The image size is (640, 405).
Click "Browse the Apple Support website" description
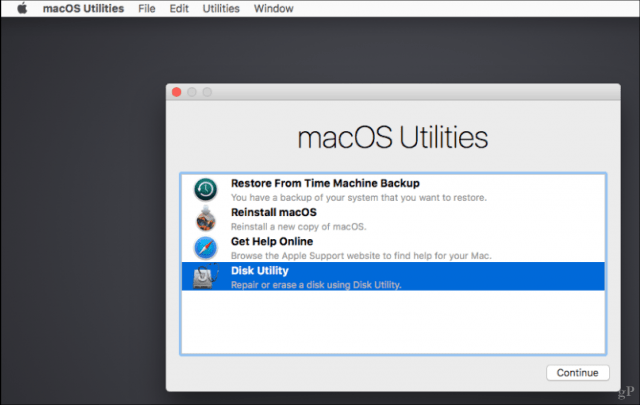[361, 256]
